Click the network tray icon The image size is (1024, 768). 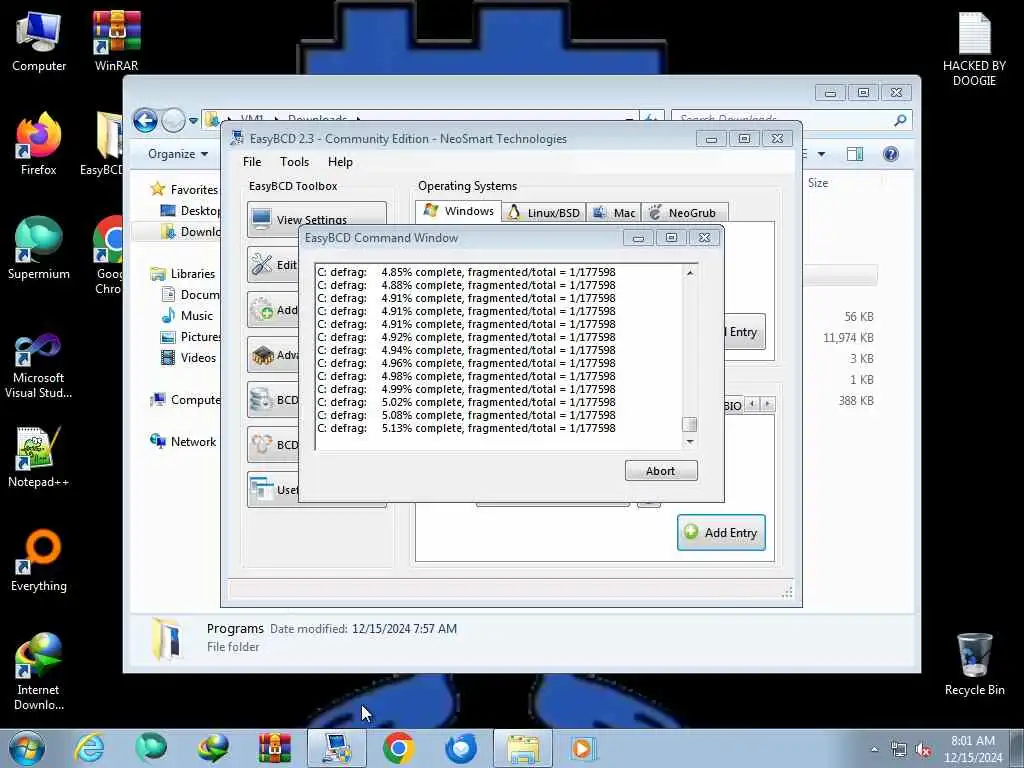point(899,750)
